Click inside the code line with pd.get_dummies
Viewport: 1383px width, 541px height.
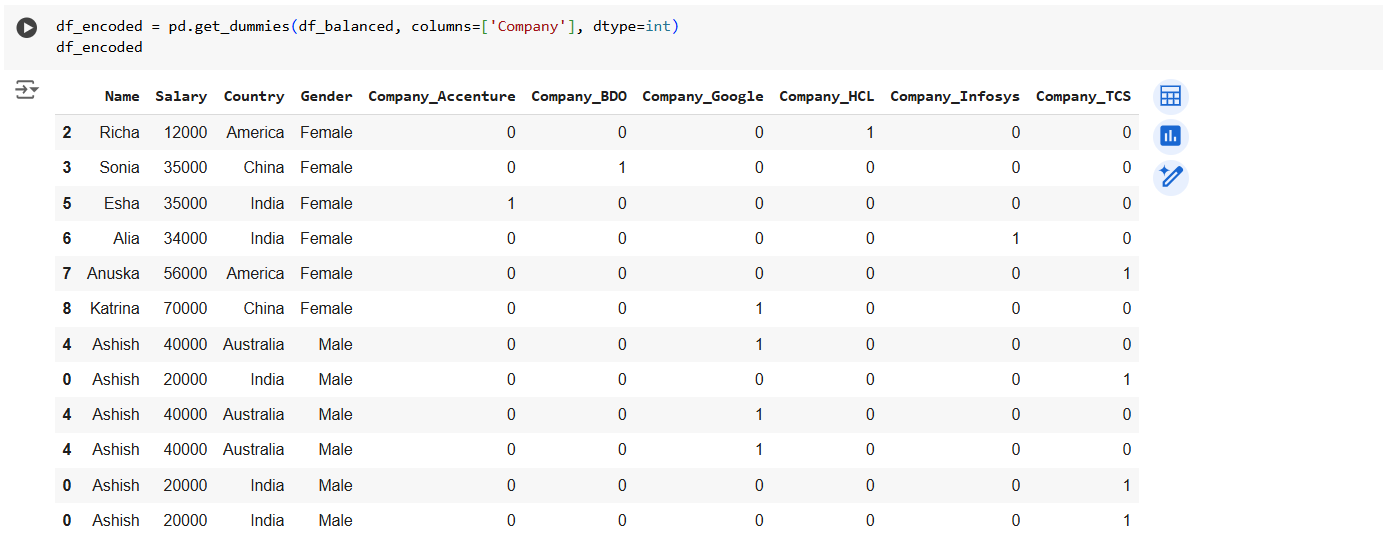click(x=367, y=27)
